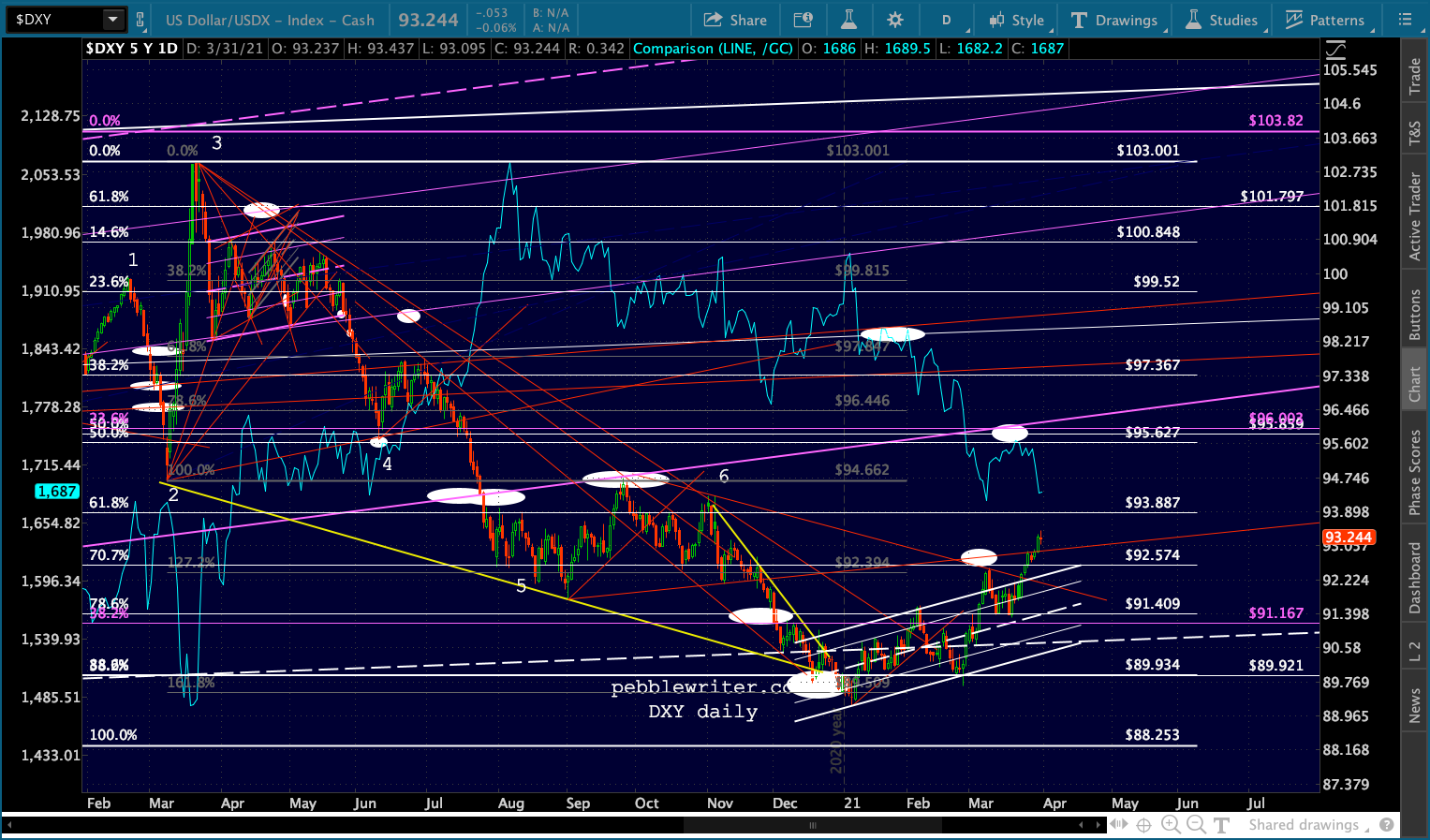Open the symbol info card icon
The width and height of the screenshot is (1430, 840).
[x=803, y=20]
